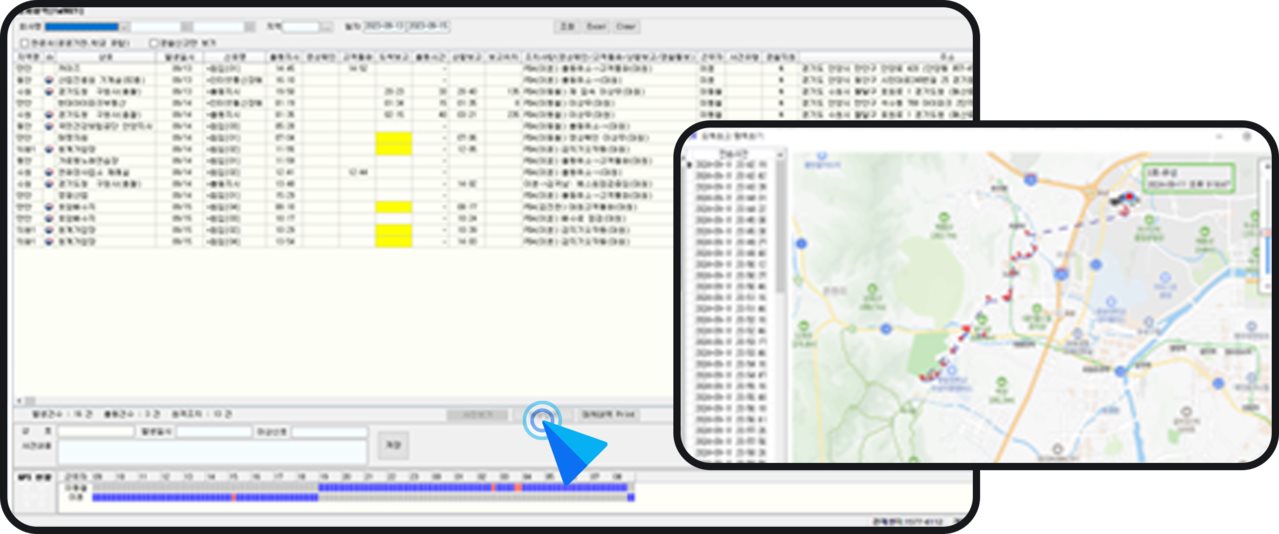Image resolution: width=1279 pixels, height=534 pixels.
Task: Open the region combo box beside the date fields
Action: click(306, 26)
